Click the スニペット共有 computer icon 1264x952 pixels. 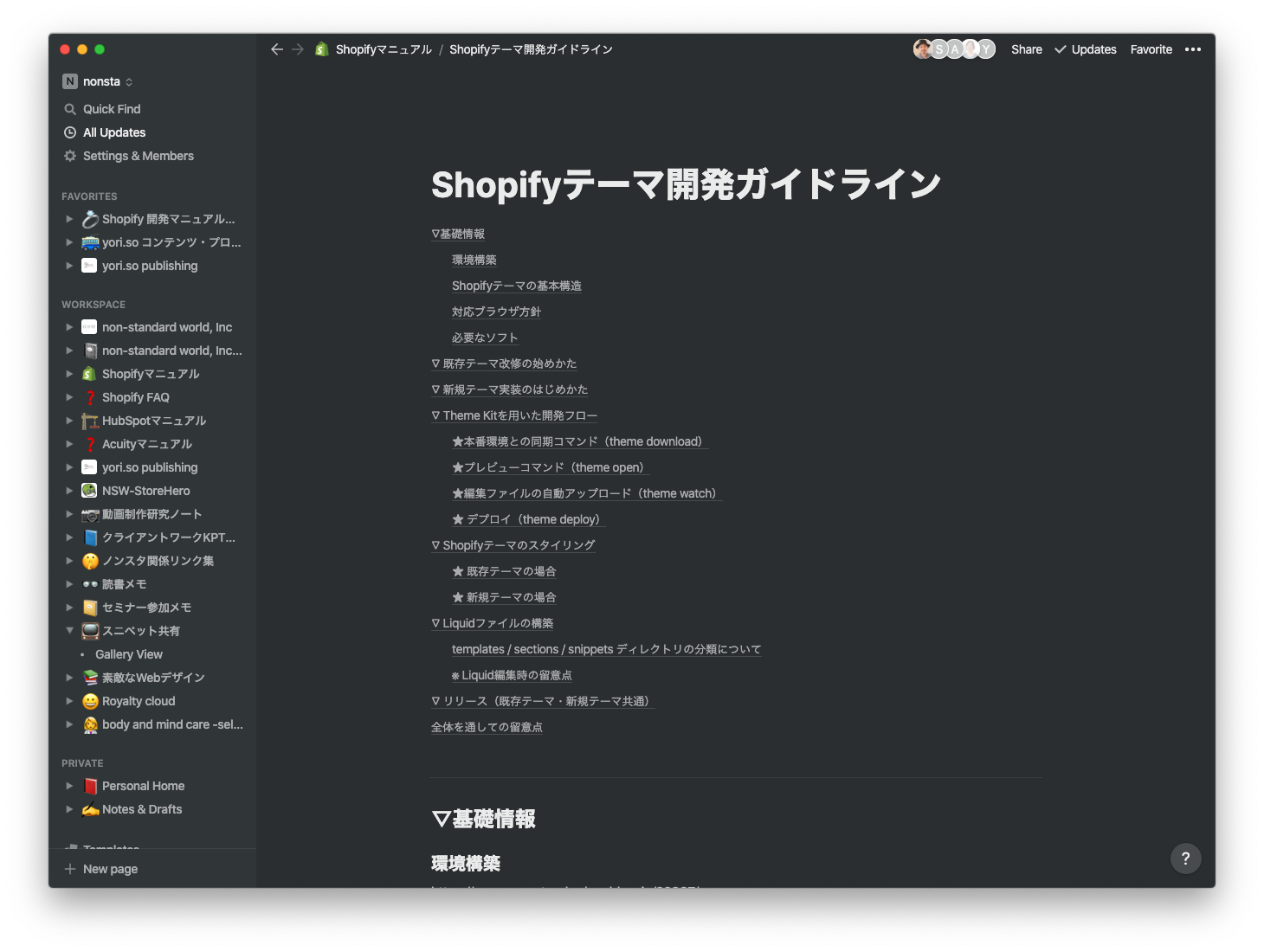point(90,631)
